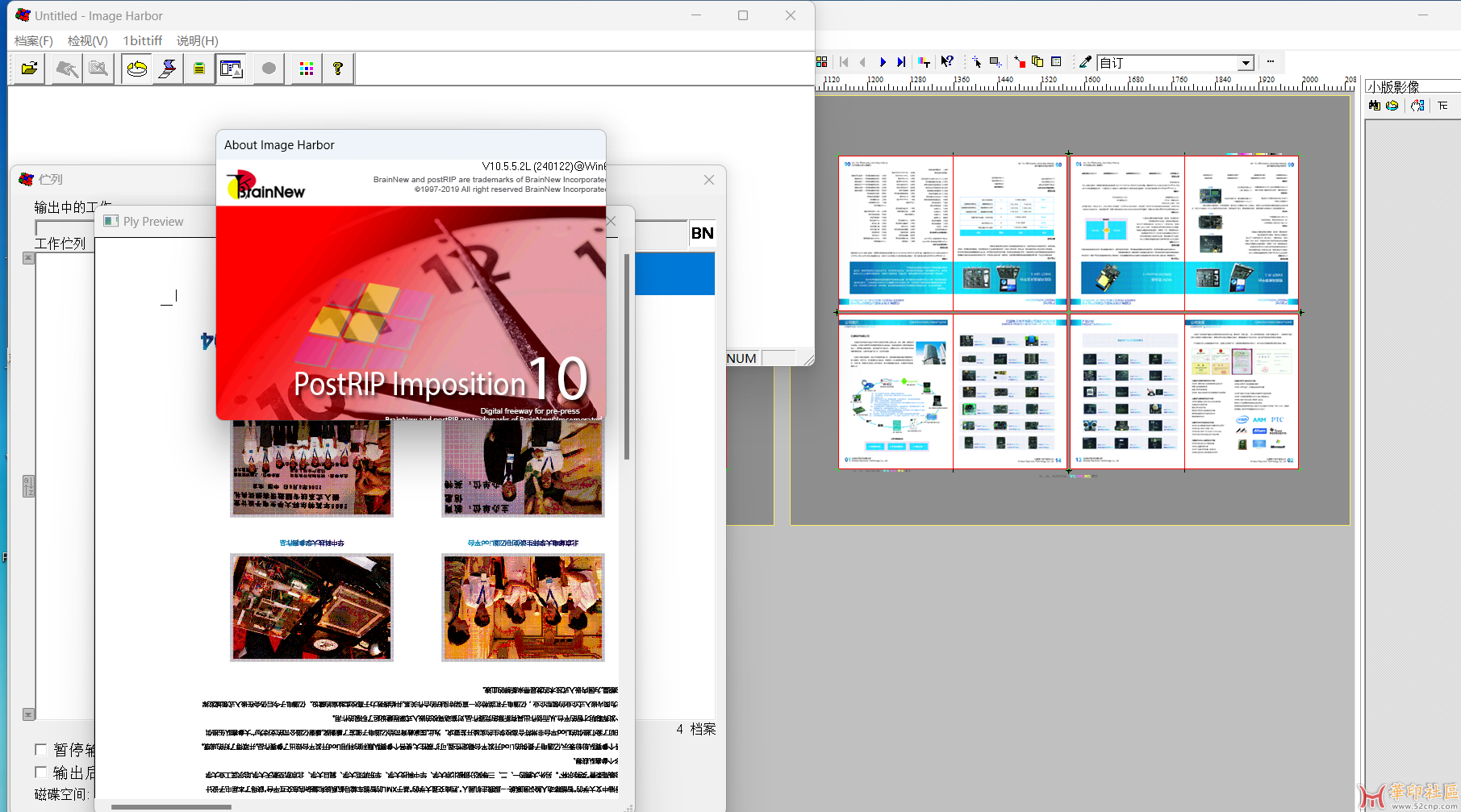
Task: Click the gray circle toolbar button
Action: point(269,69)
